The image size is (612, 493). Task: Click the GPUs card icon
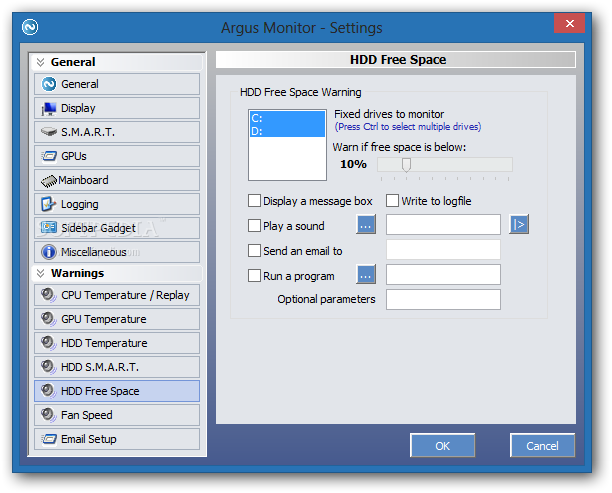coord(49,156)
